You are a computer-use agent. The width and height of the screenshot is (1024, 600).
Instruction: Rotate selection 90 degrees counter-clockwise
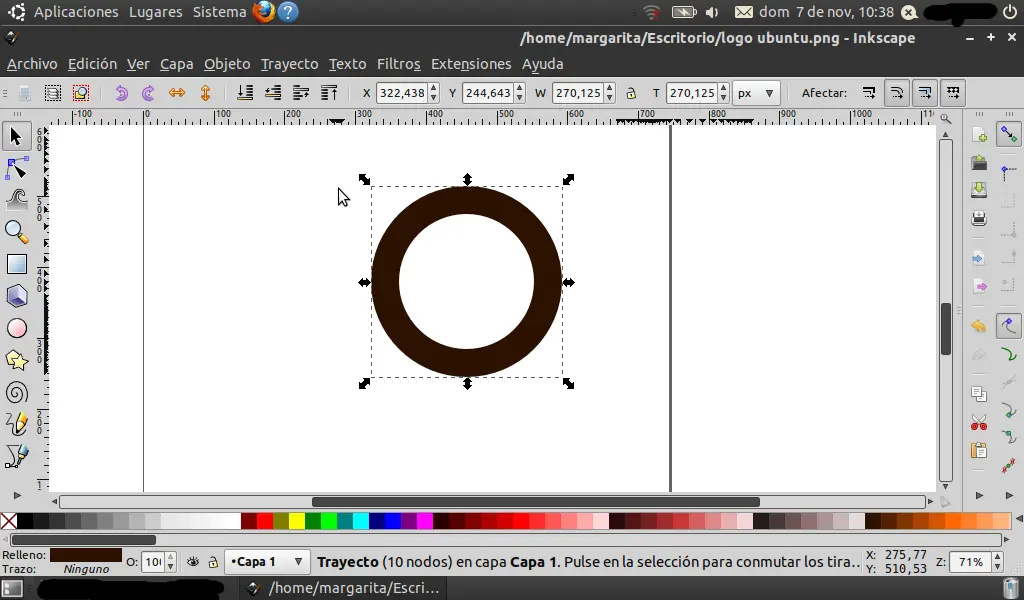(121, 93)
